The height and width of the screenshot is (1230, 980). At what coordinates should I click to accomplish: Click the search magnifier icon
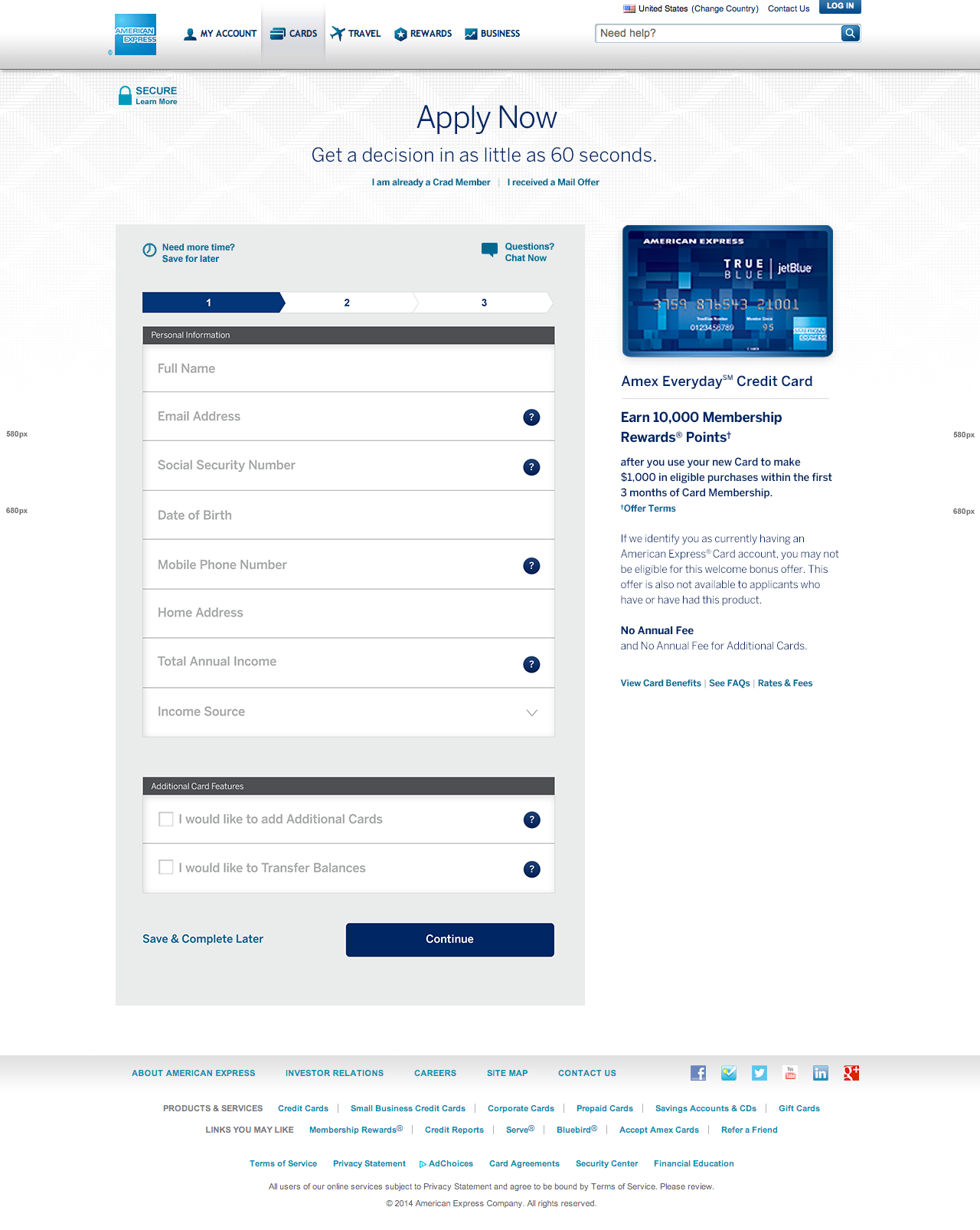click(x=850, y=33)
